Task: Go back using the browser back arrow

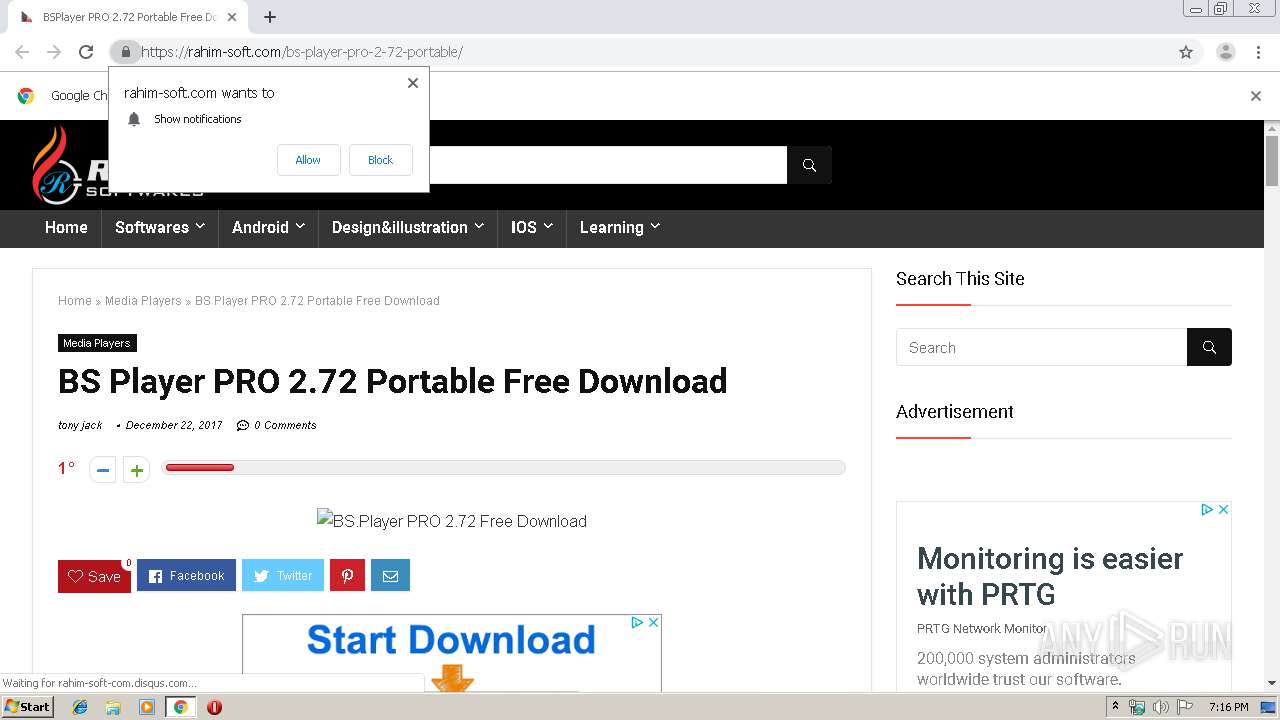Action: point(22,52)
